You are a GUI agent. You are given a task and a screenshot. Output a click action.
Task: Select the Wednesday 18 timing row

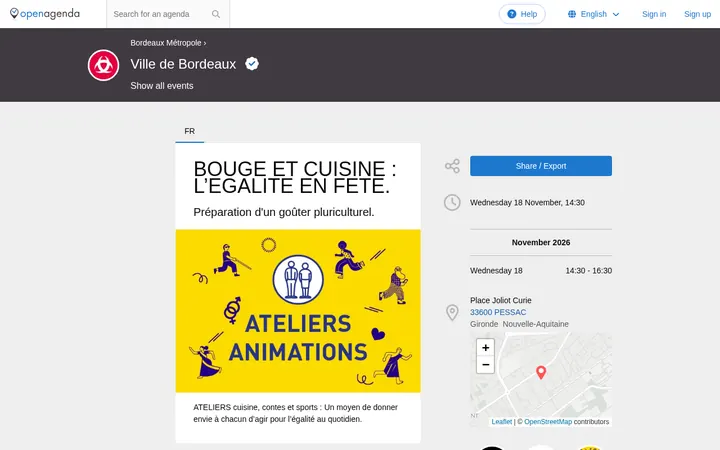coord(540,270)
